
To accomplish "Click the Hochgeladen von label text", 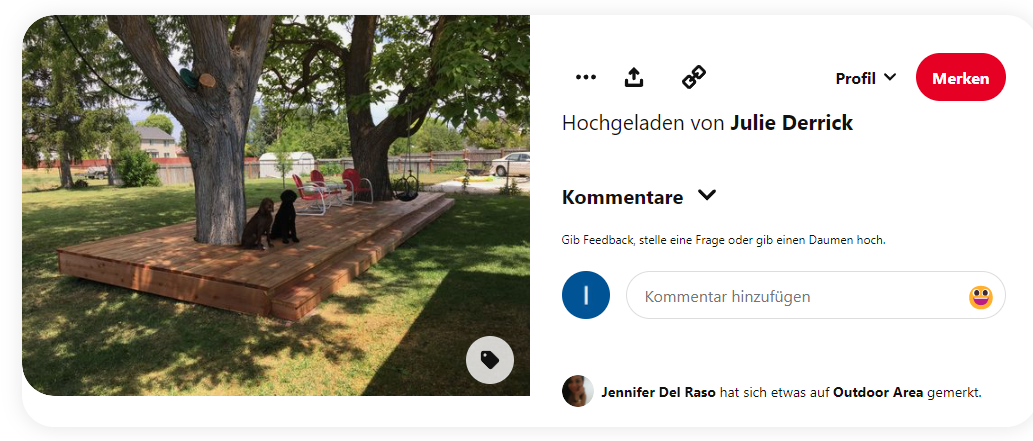I will click(644, 123).
